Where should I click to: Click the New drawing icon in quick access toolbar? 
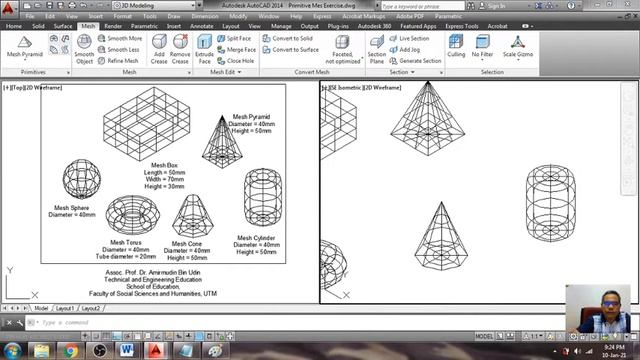tap(27, 6)
